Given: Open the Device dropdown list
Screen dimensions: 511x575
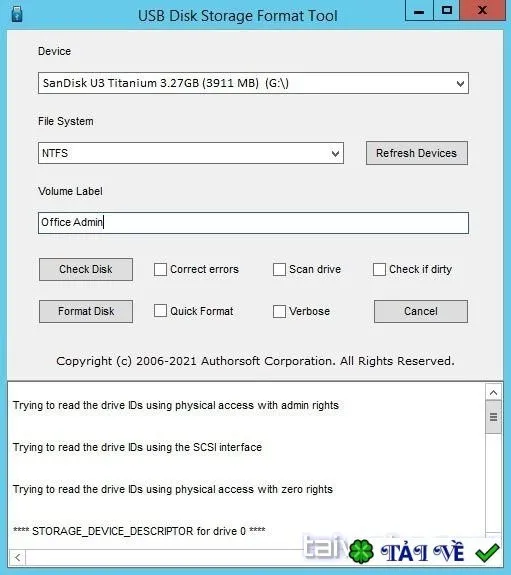Looking at the screenshot, I should coord(253,83).
